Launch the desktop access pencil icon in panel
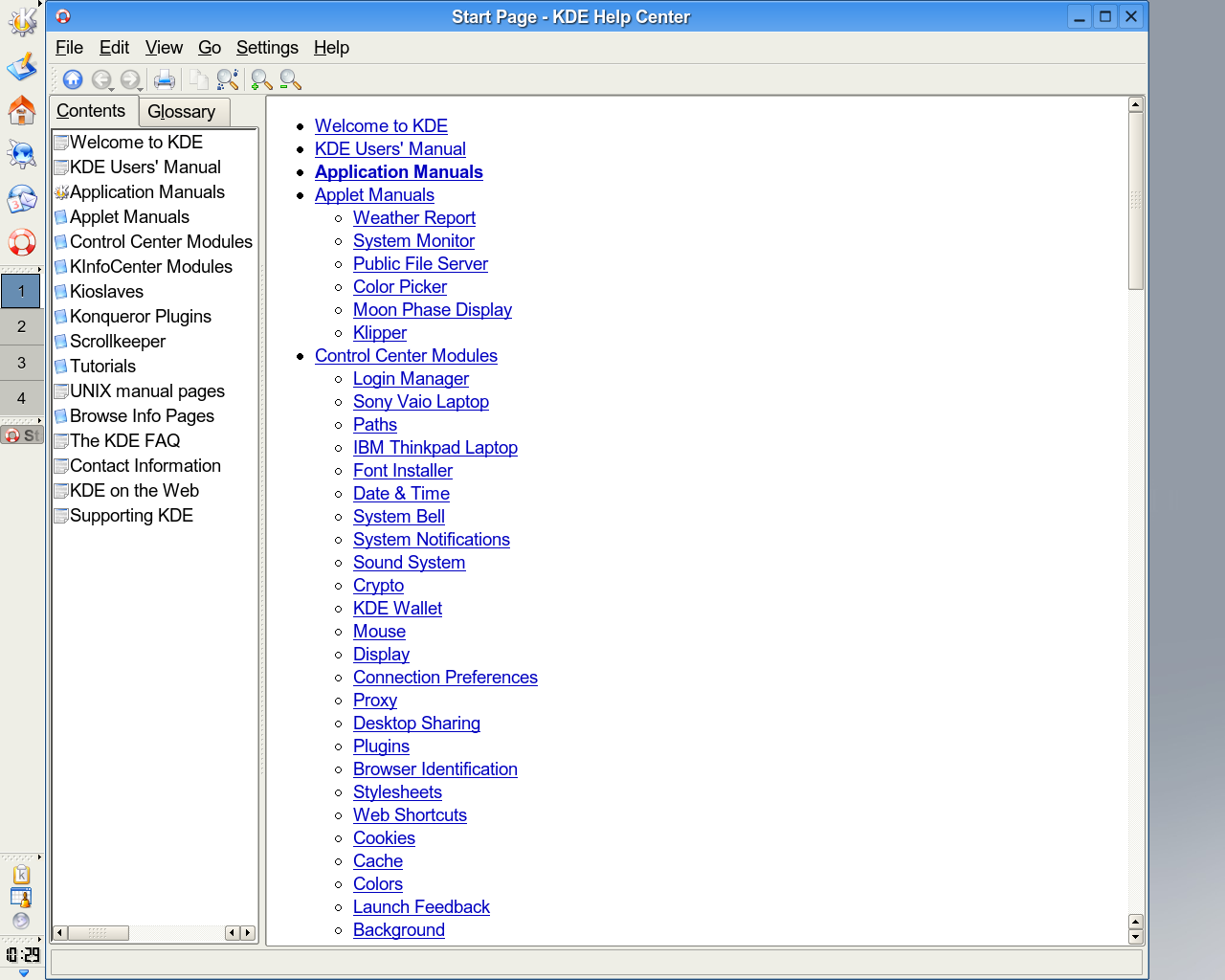The height and width of the screenshot is (980, 1225). click(22, 66)
